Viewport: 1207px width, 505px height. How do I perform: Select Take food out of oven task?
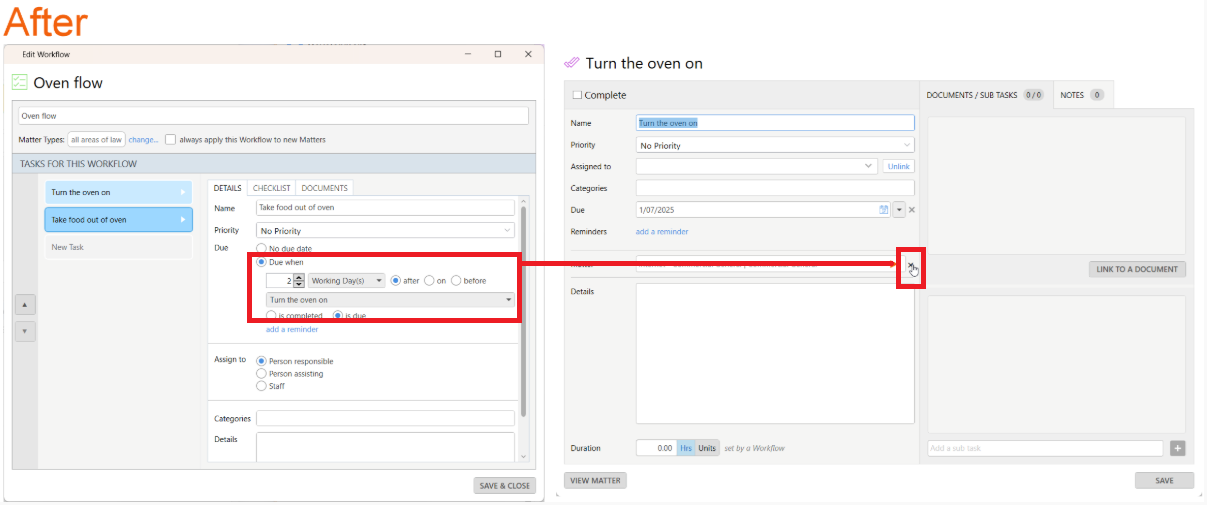[x=119, y=219]
